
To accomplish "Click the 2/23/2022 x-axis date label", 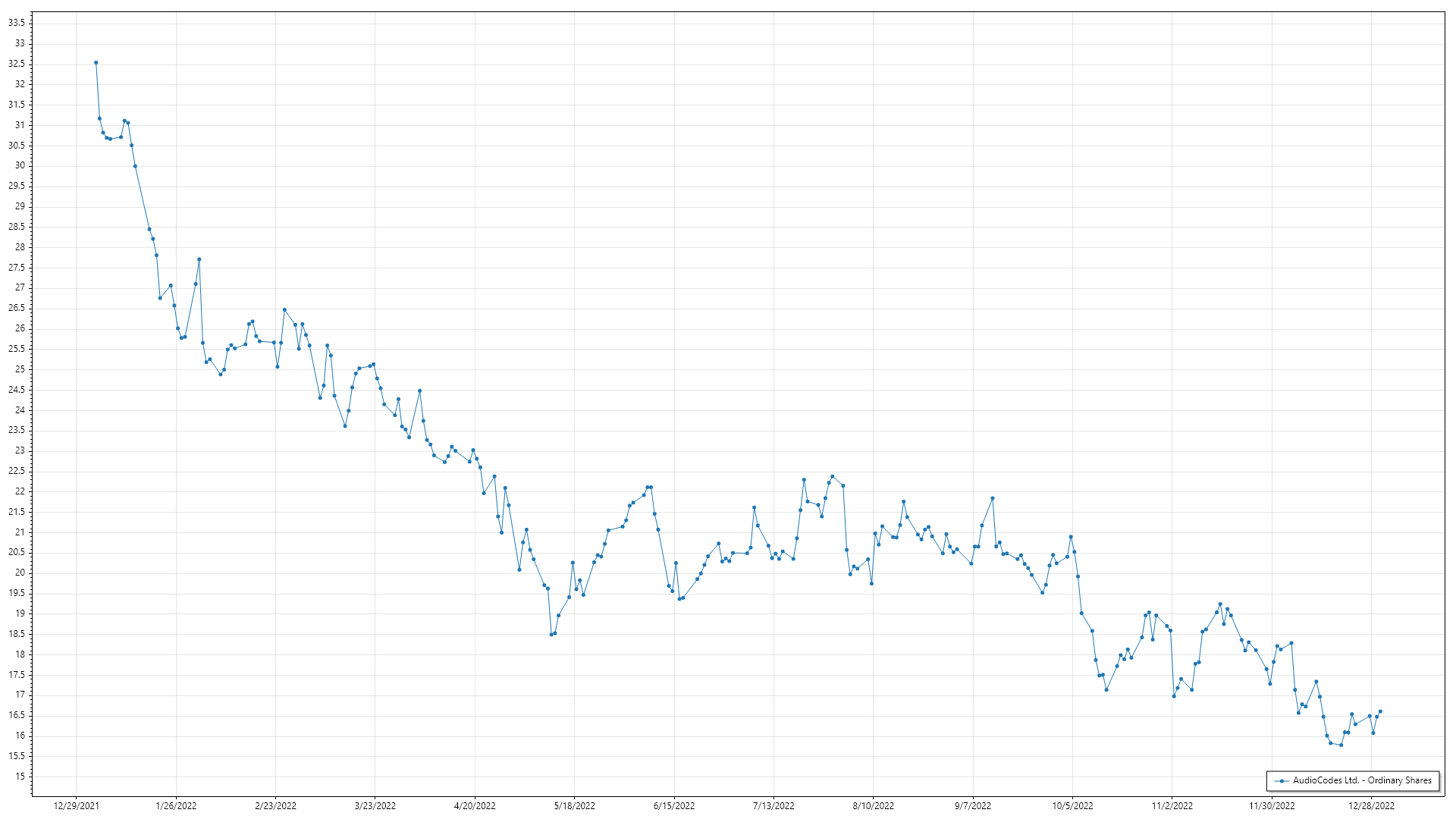I will point(275,806).
